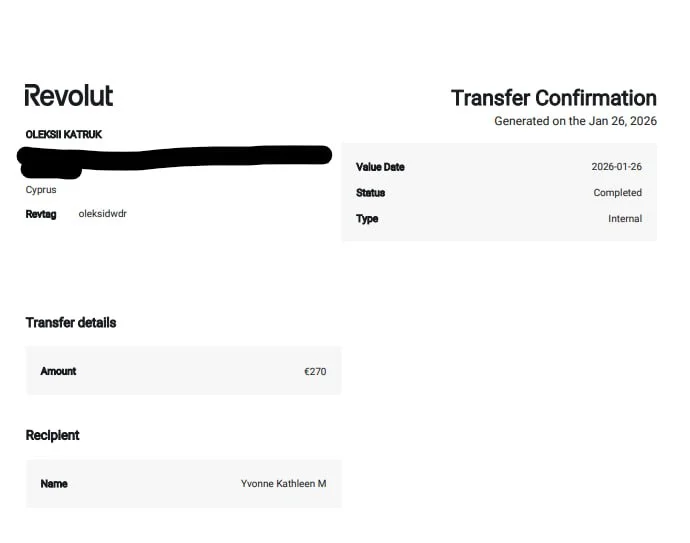Click the Type label
690x543 pixels.
pyautogui.click(x=367, y=219)
